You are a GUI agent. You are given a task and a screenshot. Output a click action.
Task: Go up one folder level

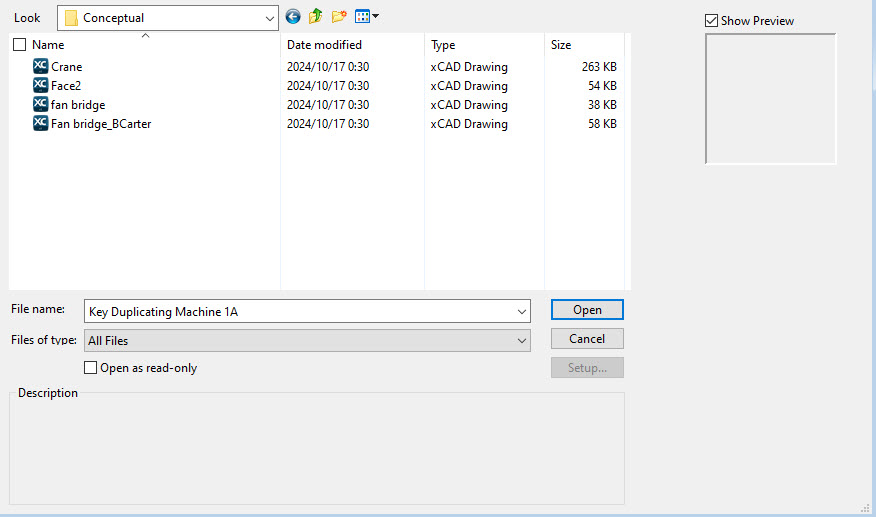(316, 16)
